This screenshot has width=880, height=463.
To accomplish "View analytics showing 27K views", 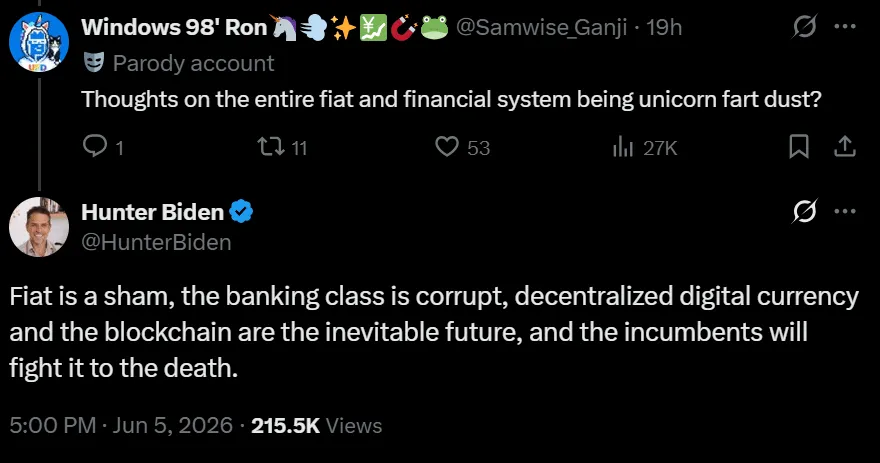I will pos(644,148).
